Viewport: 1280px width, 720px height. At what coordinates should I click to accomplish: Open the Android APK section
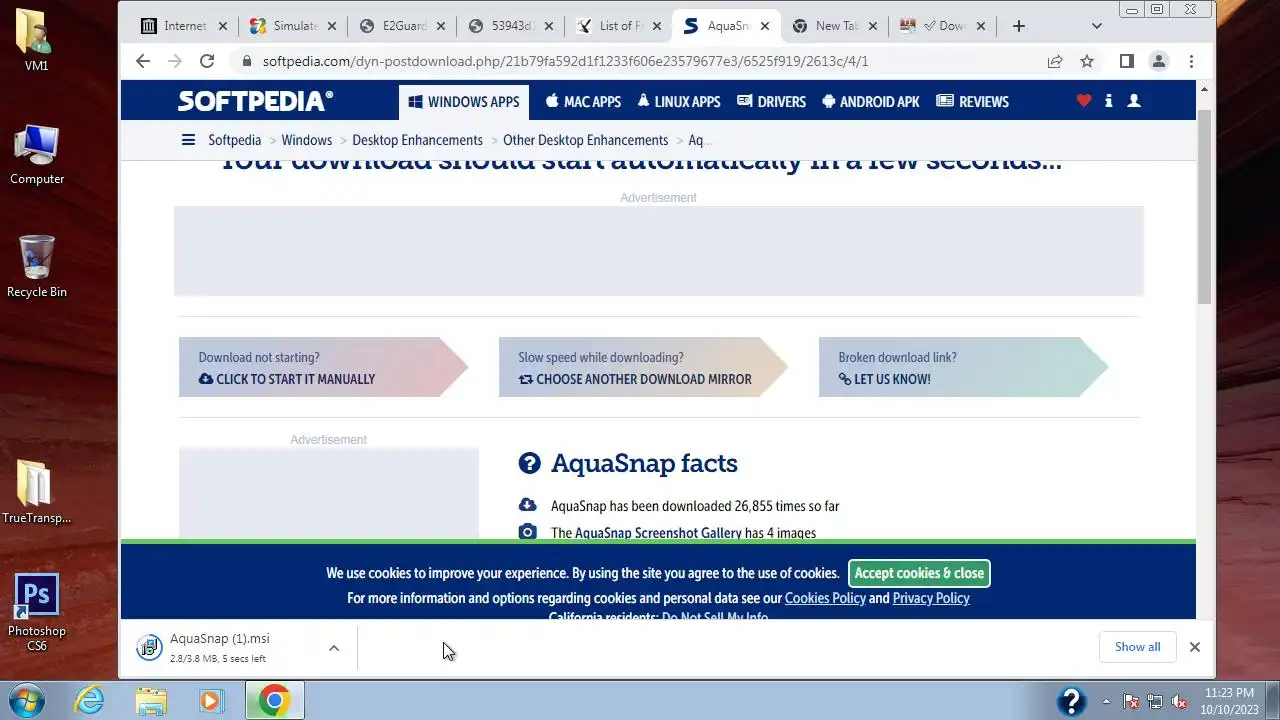(x=870, y=102)
